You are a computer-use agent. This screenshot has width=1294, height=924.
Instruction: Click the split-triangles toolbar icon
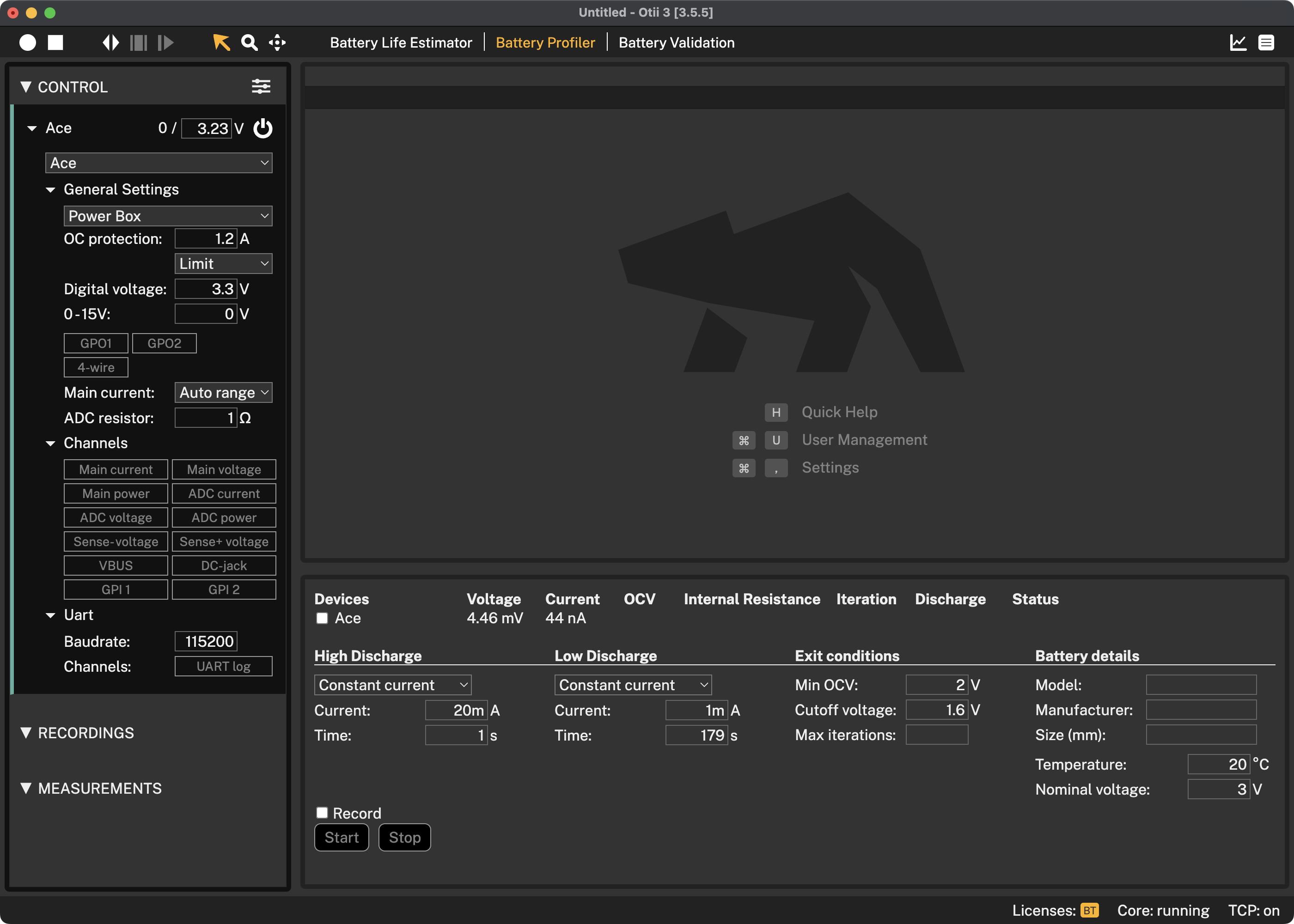click(x=110, y=43)
